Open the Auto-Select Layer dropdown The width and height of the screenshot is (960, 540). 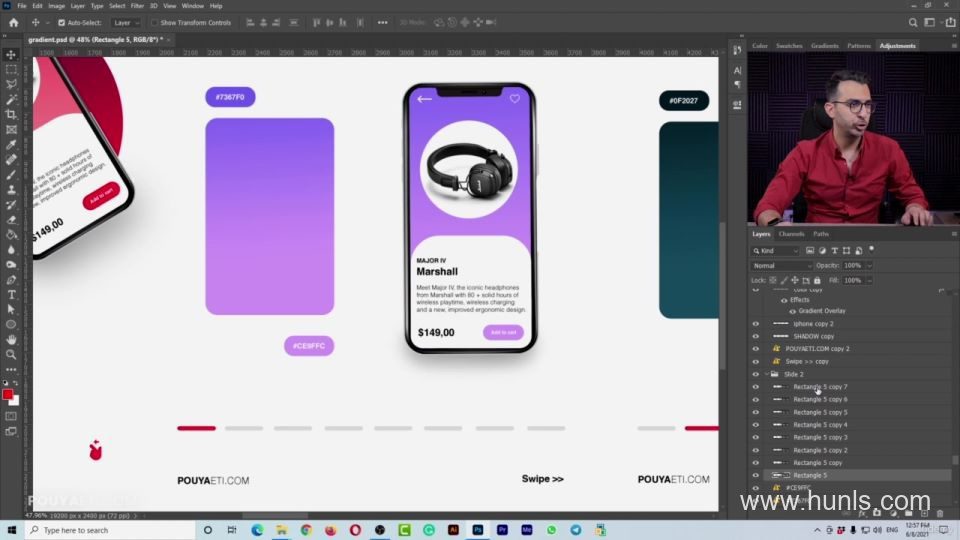coord(126,23)
